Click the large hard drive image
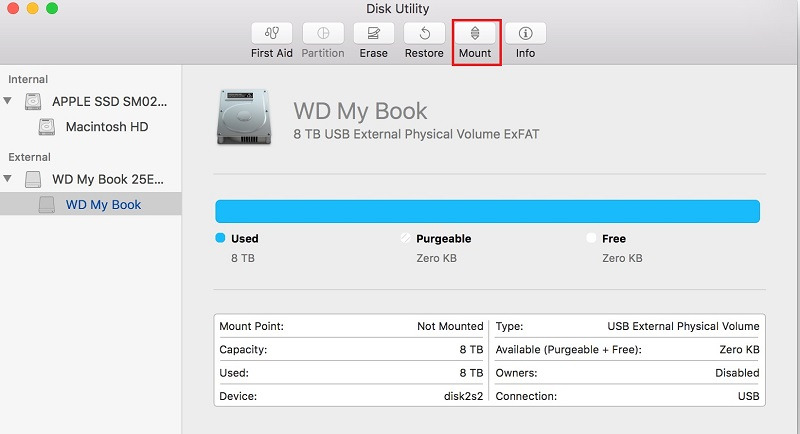This screenshot has height=434, width=800. [244, 117]
